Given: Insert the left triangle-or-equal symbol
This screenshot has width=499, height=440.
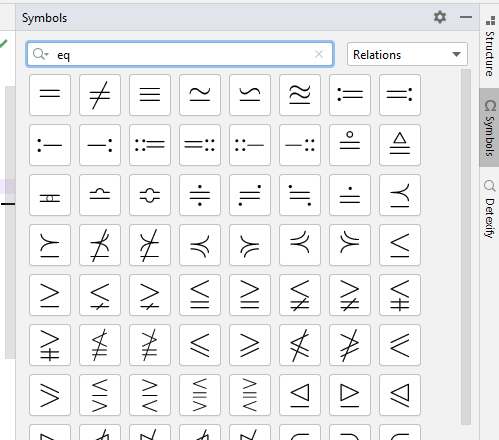Looking at the screenshot, I should [x=300, y=395].
